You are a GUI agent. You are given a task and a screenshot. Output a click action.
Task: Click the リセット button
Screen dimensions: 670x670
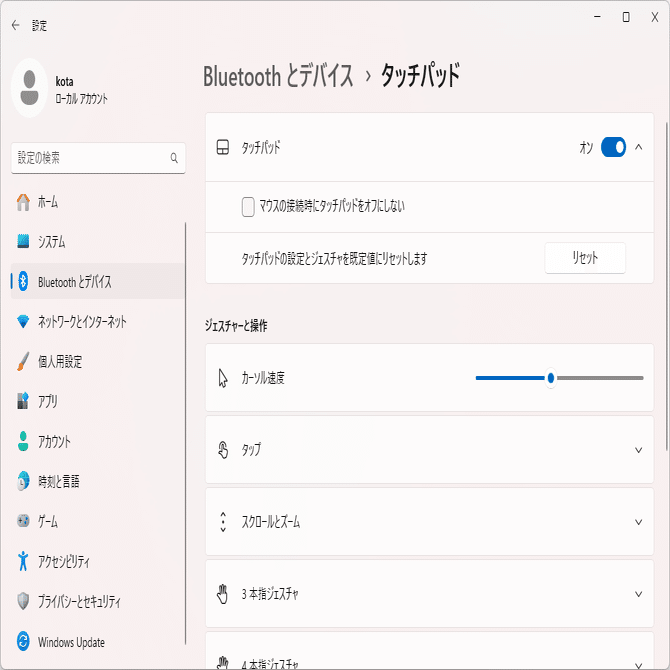click(585, 258)
